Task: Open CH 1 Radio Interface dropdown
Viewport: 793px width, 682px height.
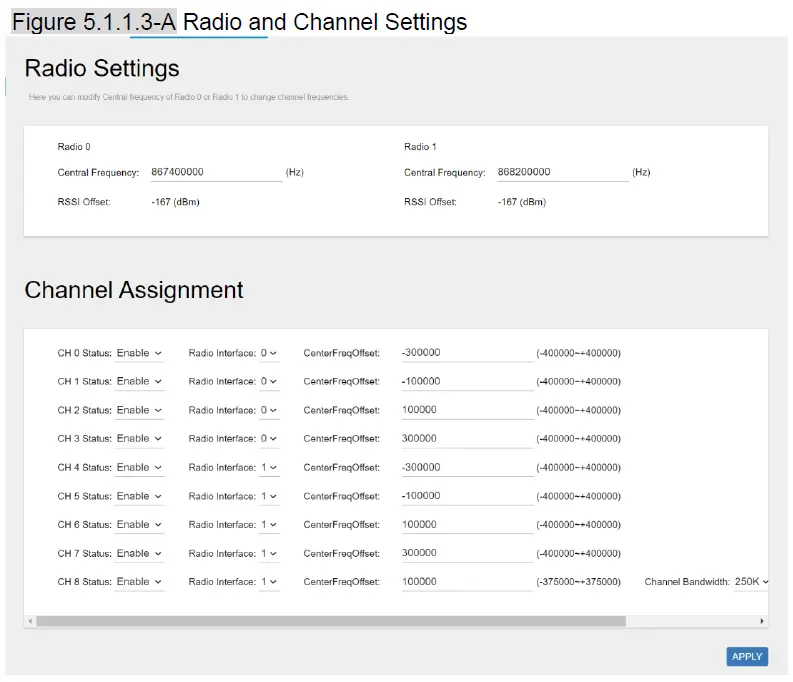Action: click(x=268, y=382)
